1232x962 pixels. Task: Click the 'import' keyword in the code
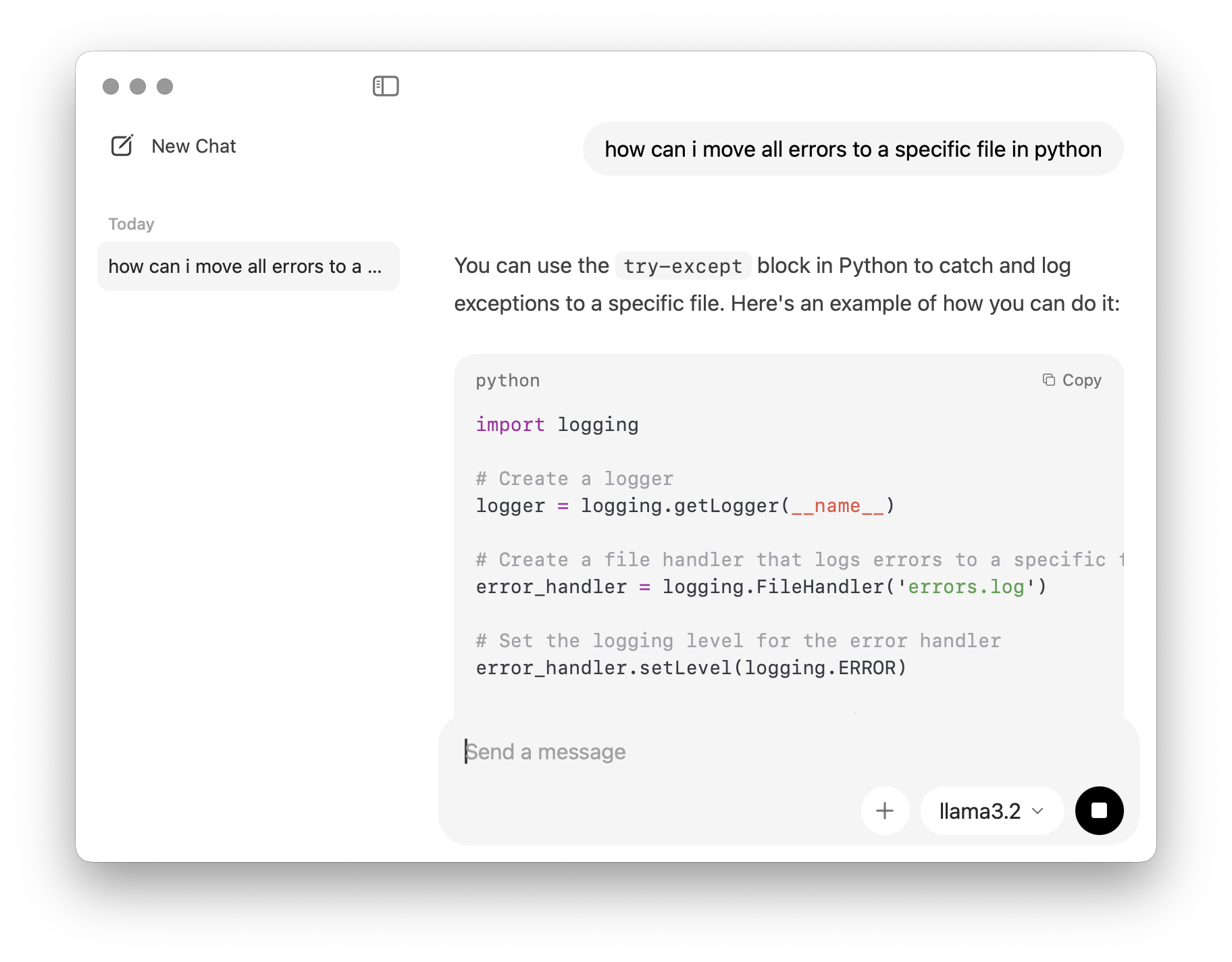(510, 425)
